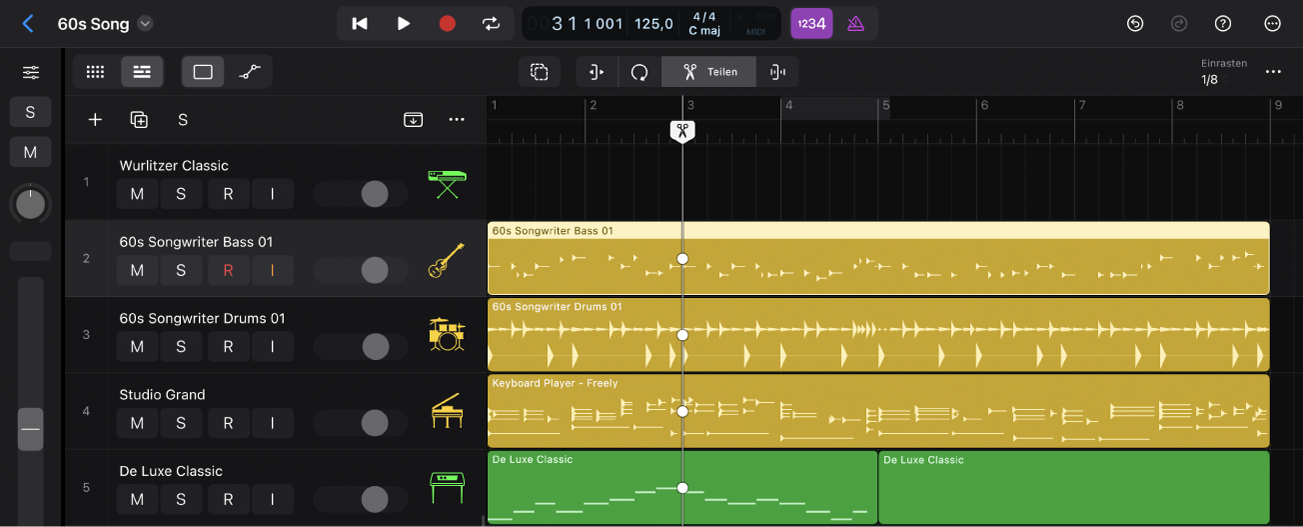Viewport: 1303px width, 527px height.
Task: Click the add track plus button
Action: click(95, 120)
